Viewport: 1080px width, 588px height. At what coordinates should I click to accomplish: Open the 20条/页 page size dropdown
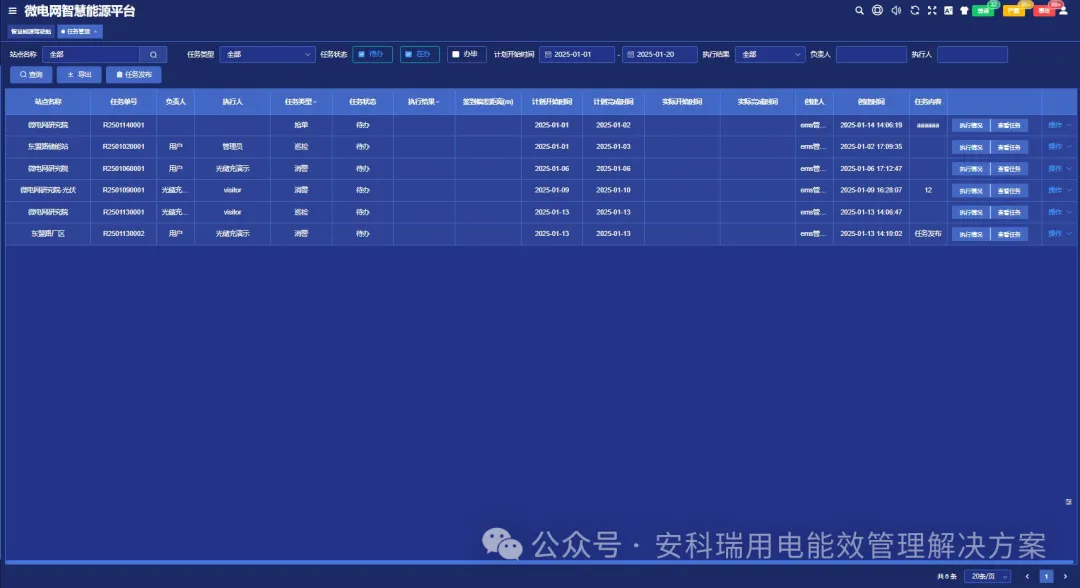click(988, 576)
